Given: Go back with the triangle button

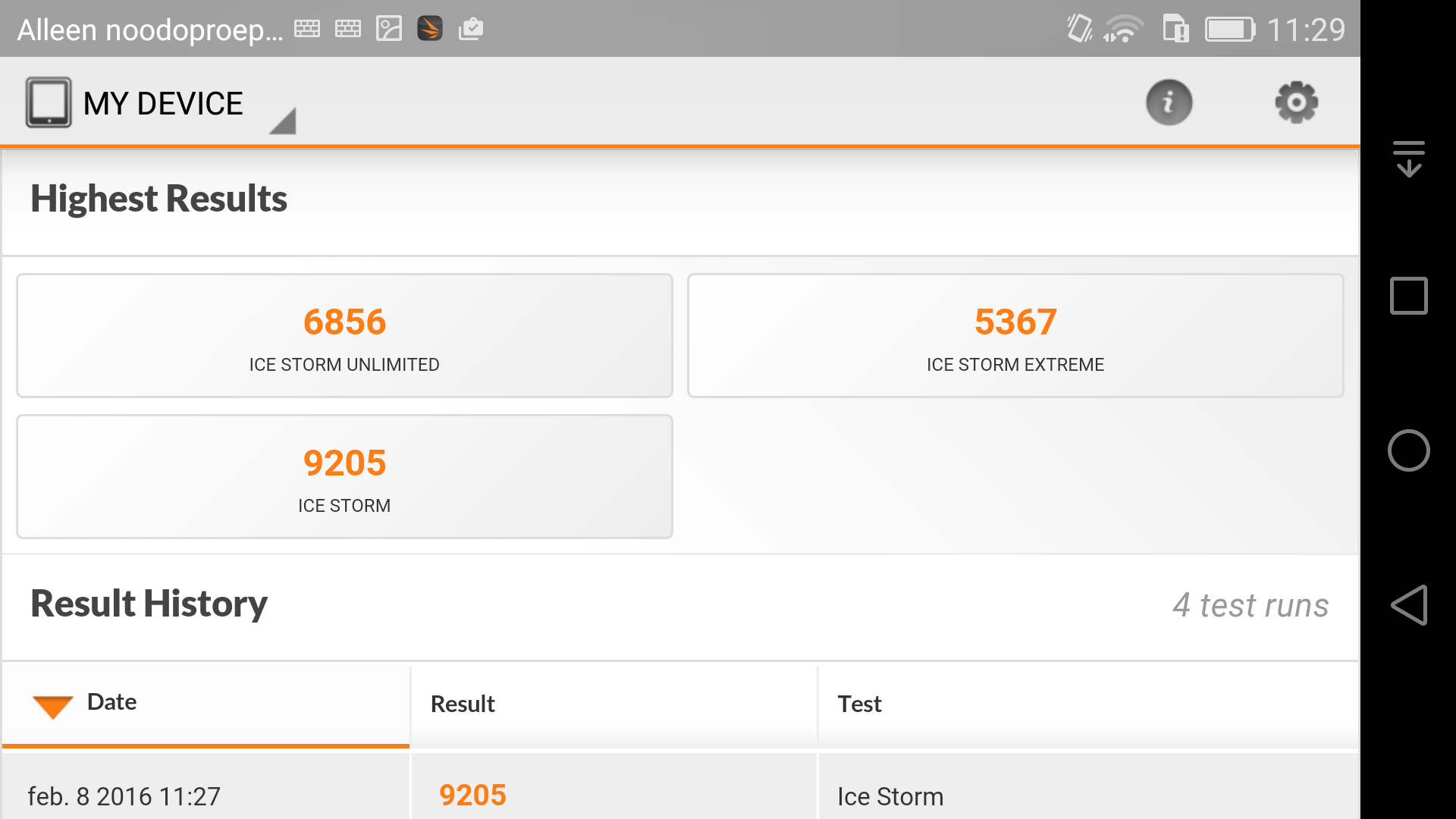Looking at the screenshot, I should [x=1408, y=604].
